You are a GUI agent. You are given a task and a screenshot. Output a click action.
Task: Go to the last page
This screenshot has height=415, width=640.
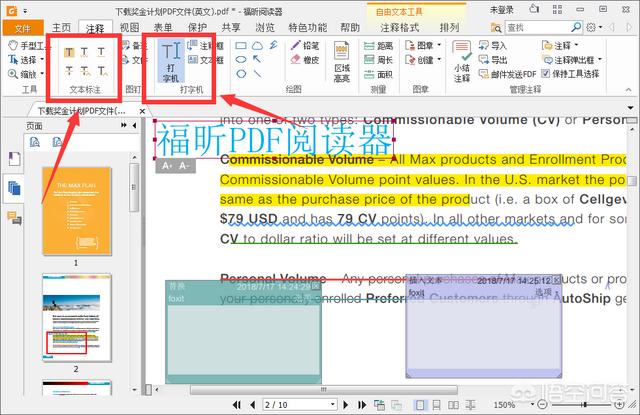[x=362, y=405]
